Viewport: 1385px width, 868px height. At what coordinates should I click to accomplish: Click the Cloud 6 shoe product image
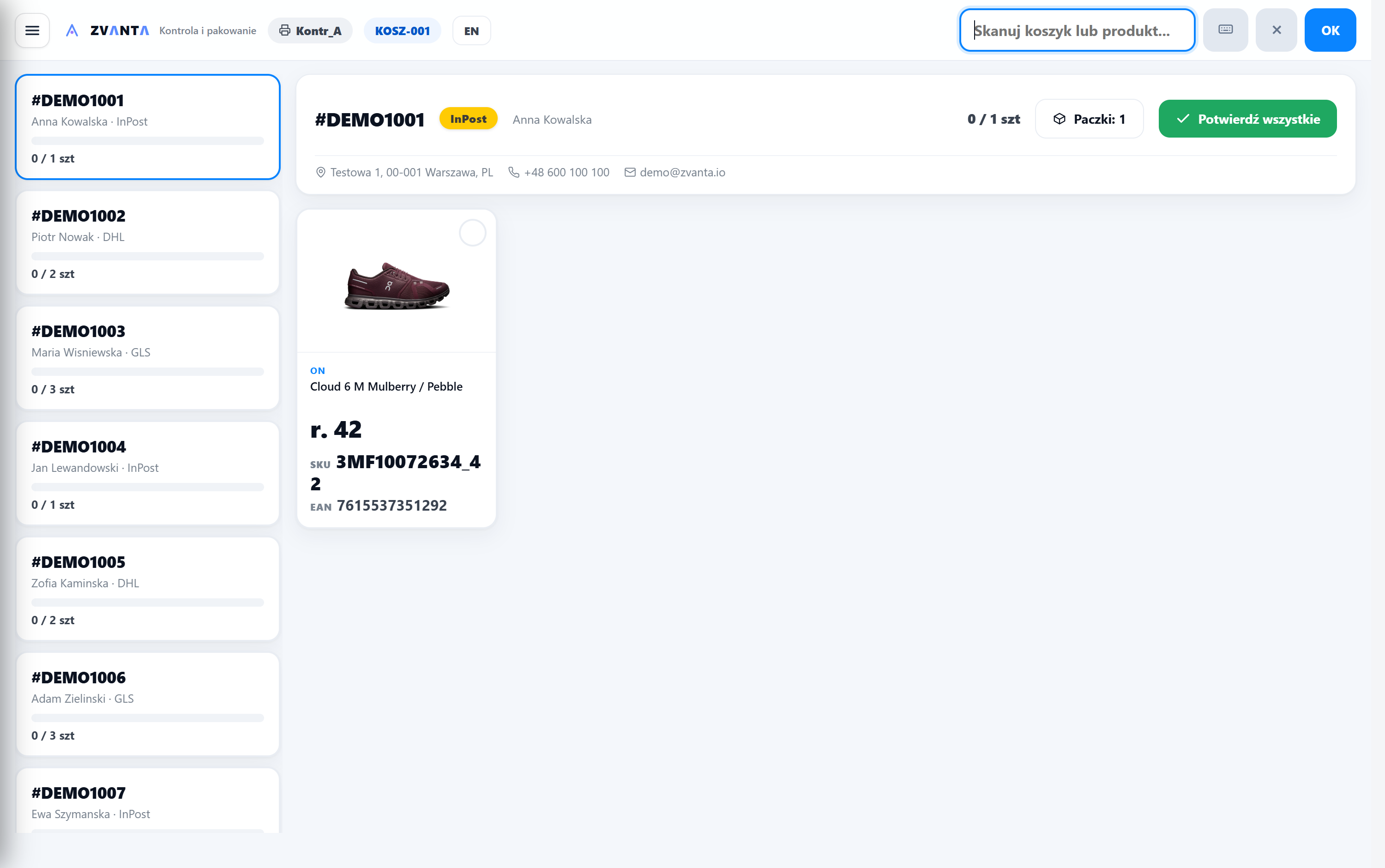click(x=397, y=286)
